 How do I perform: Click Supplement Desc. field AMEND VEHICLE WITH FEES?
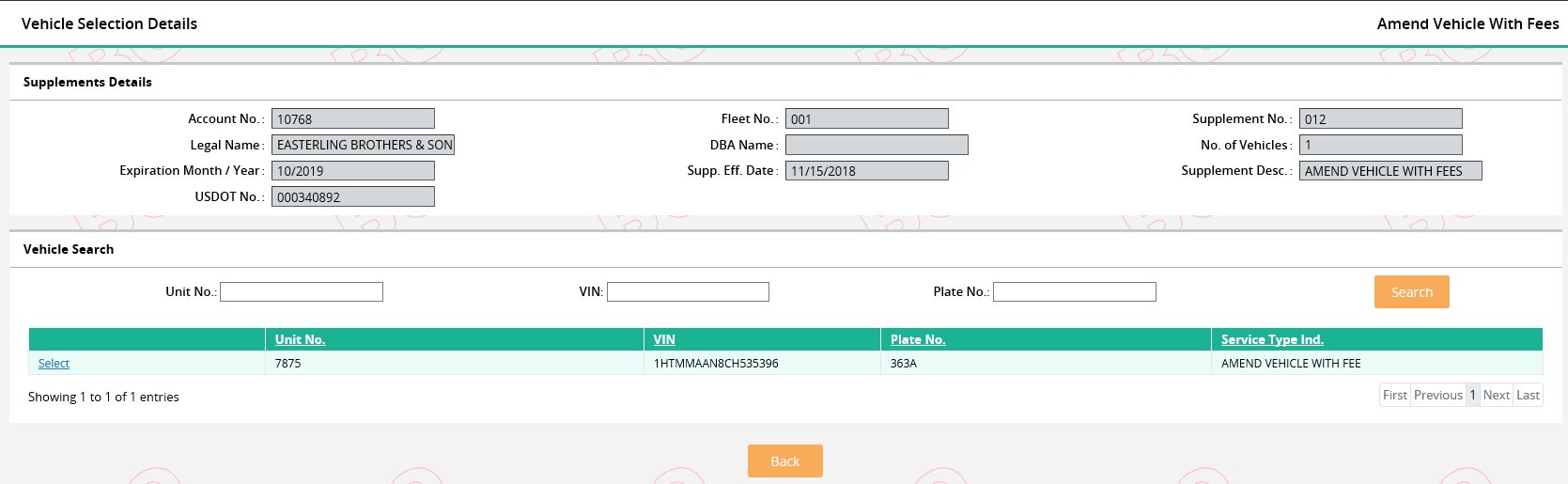click(x=1390, y=170)
